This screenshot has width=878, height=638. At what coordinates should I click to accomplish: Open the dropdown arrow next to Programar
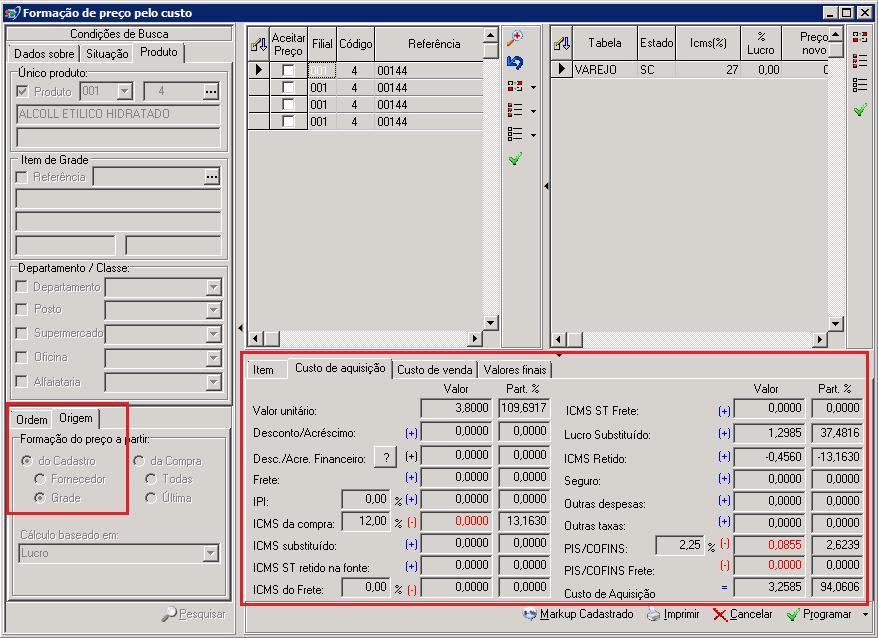866,615
